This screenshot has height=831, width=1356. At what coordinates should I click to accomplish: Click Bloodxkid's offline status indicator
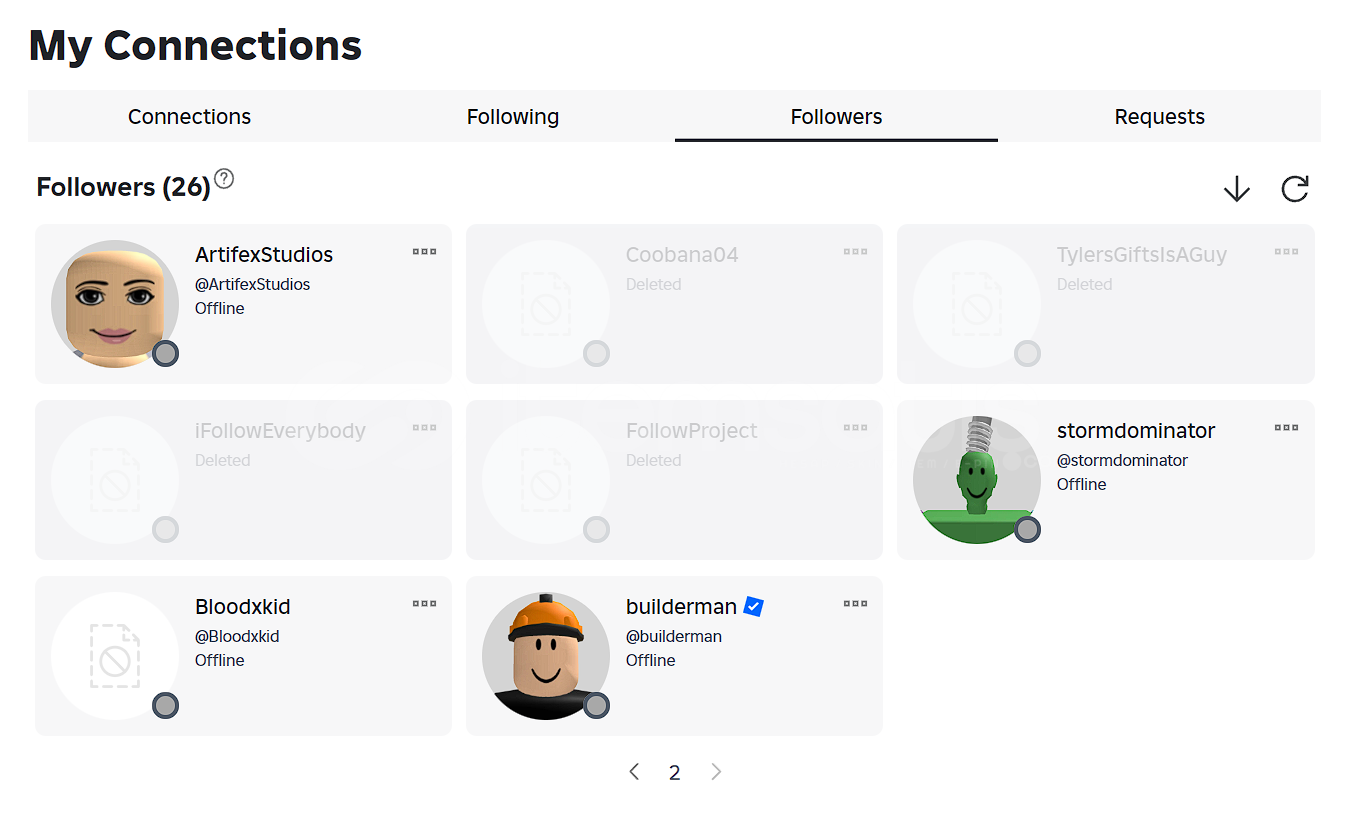click(166, 705)
